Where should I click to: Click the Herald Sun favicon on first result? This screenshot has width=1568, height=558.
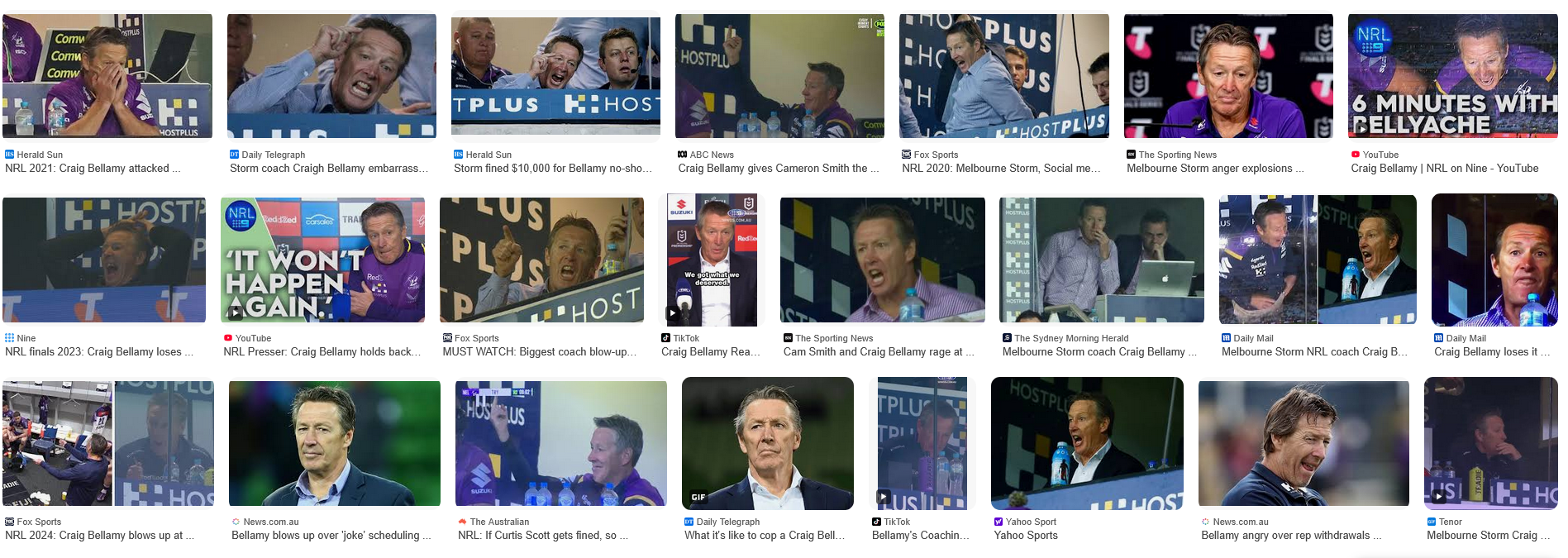(x=9, y=155)
